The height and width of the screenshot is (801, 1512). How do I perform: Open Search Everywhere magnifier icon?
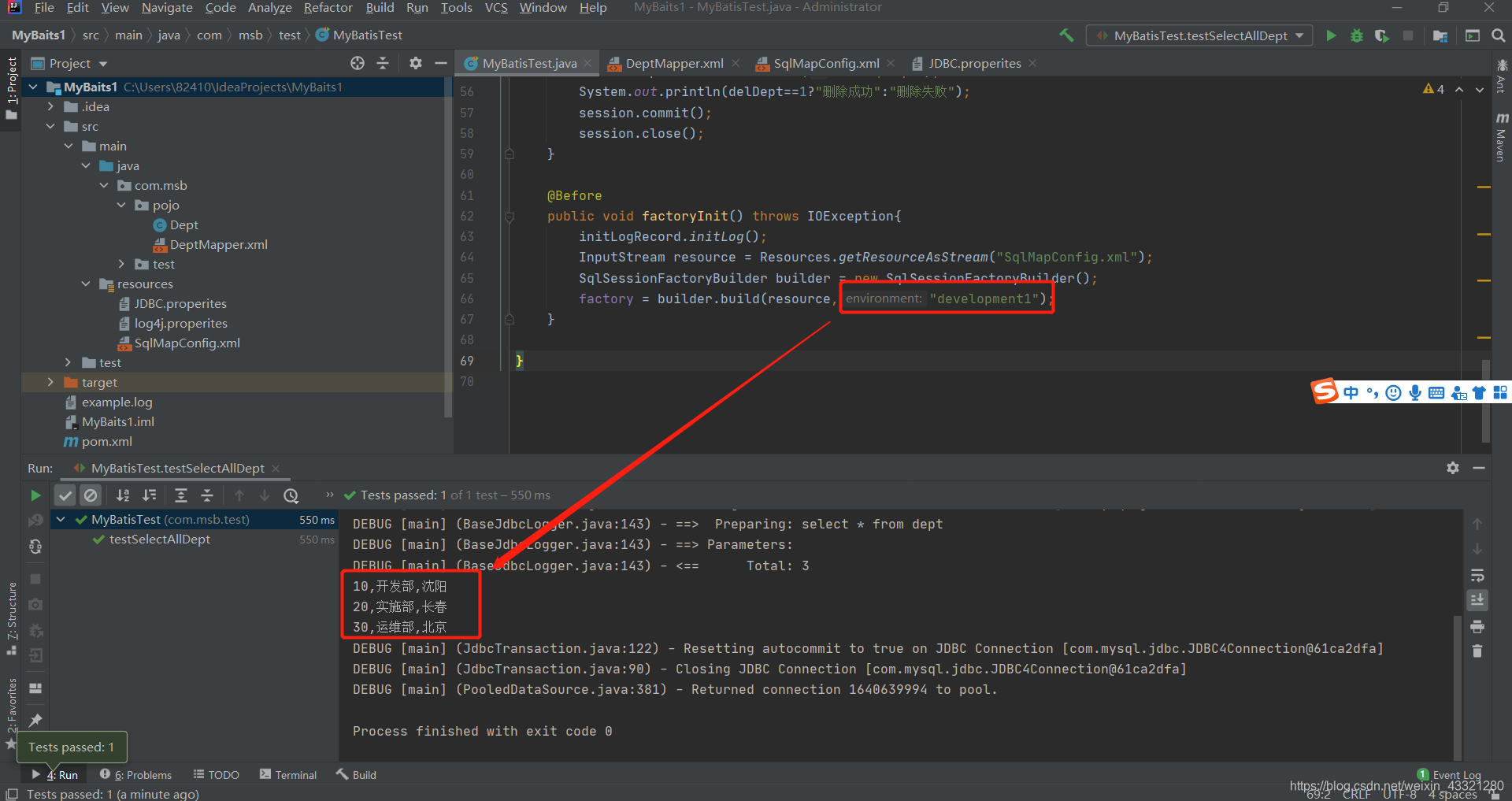pos(1498,35)
